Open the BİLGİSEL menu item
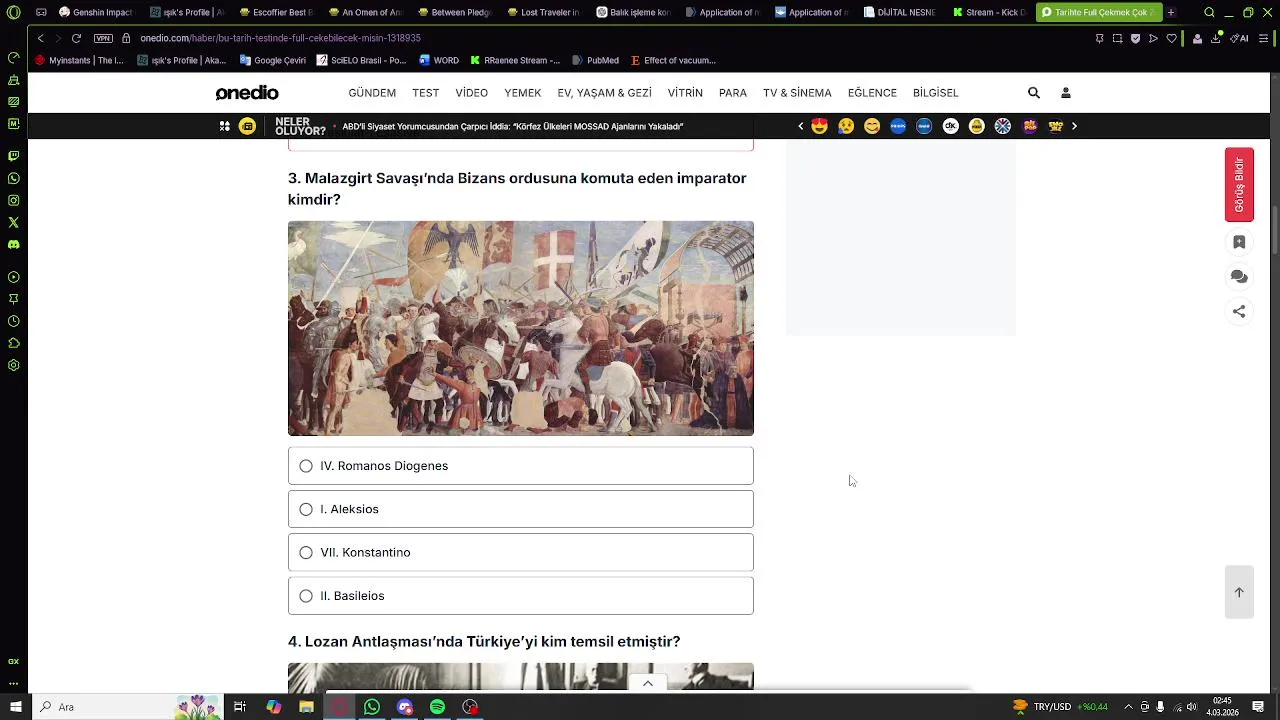The height and width of the screenshot is (720, 1280). 936,93
